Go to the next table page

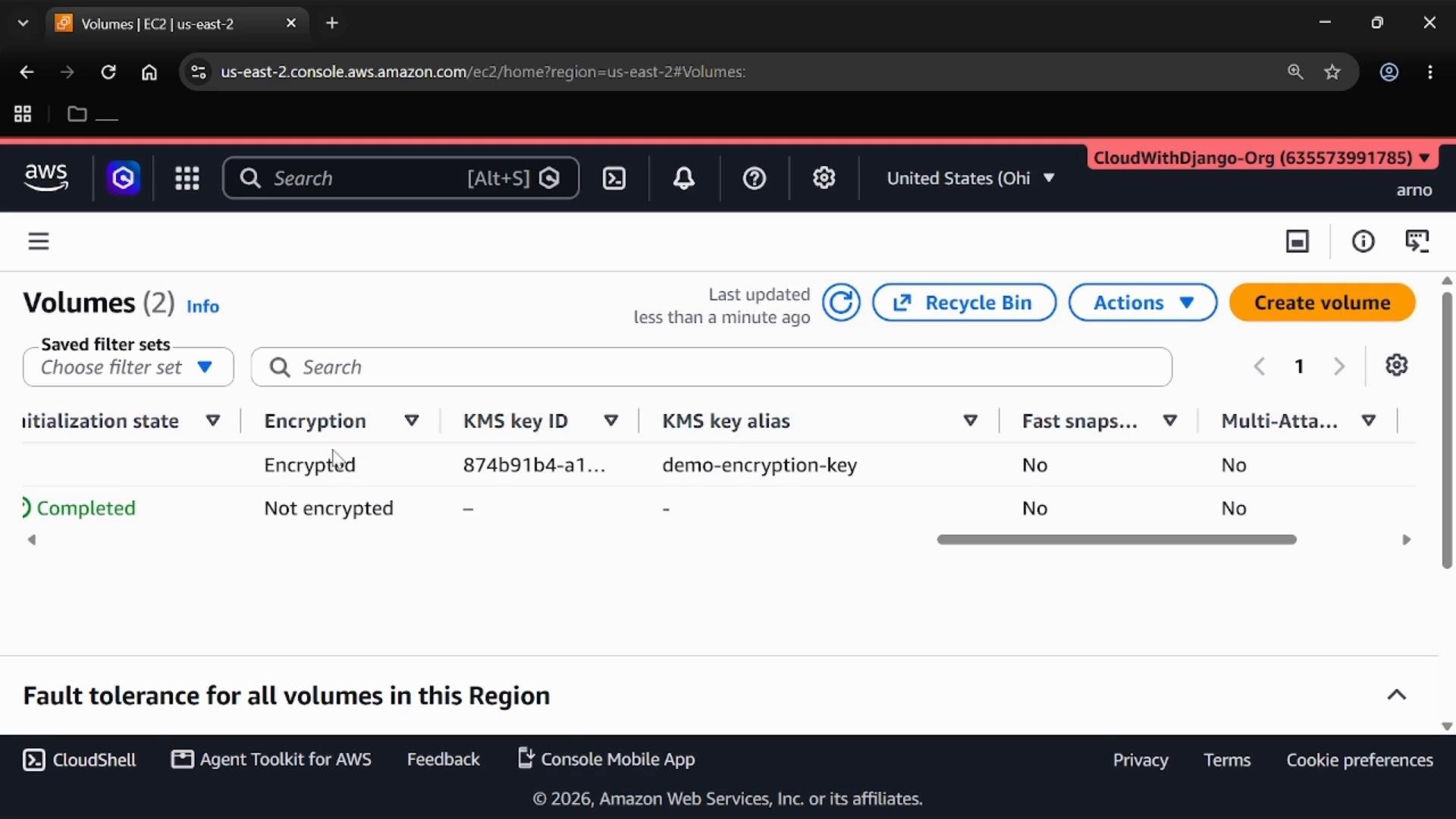tap(1339, 367)
